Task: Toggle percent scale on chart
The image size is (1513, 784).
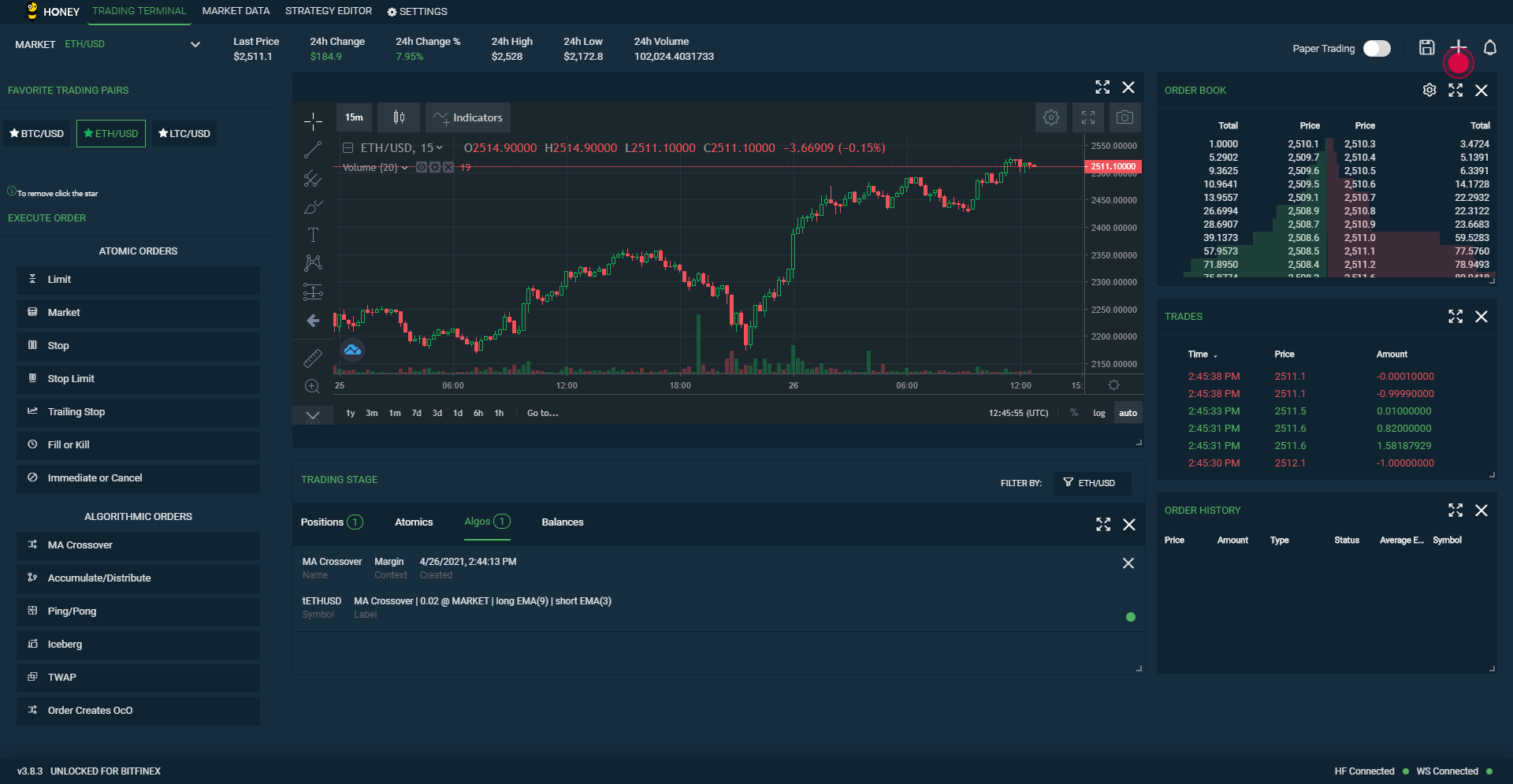Action: (x=1074, y=413)
